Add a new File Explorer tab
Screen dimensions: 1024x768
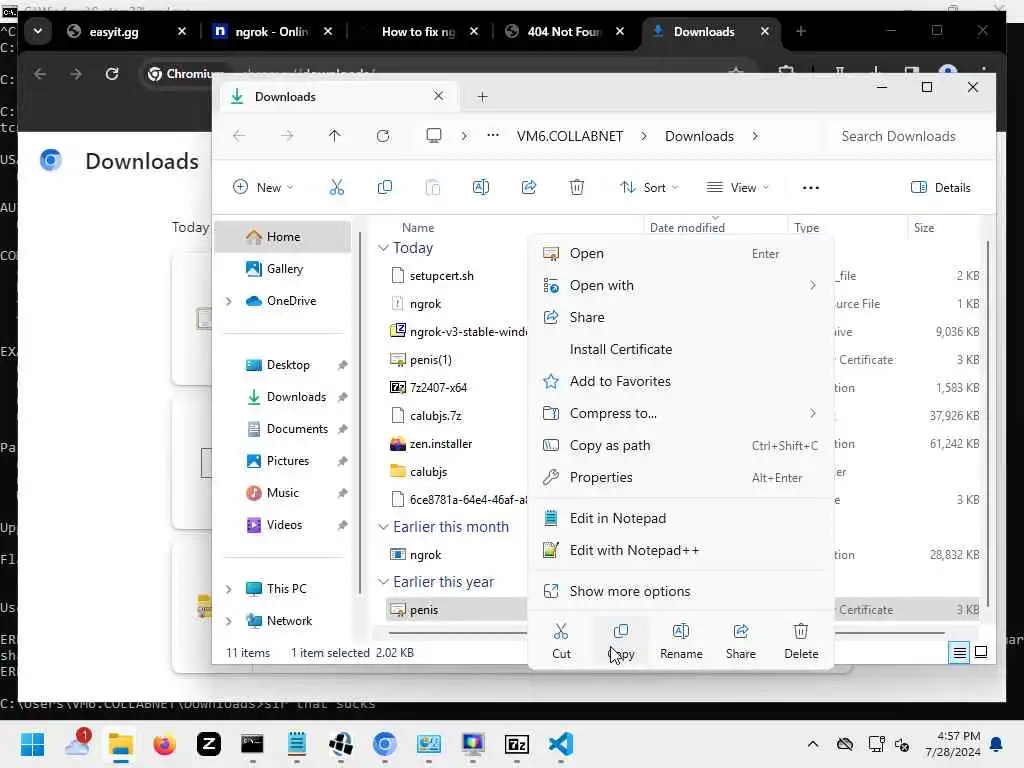483,97
